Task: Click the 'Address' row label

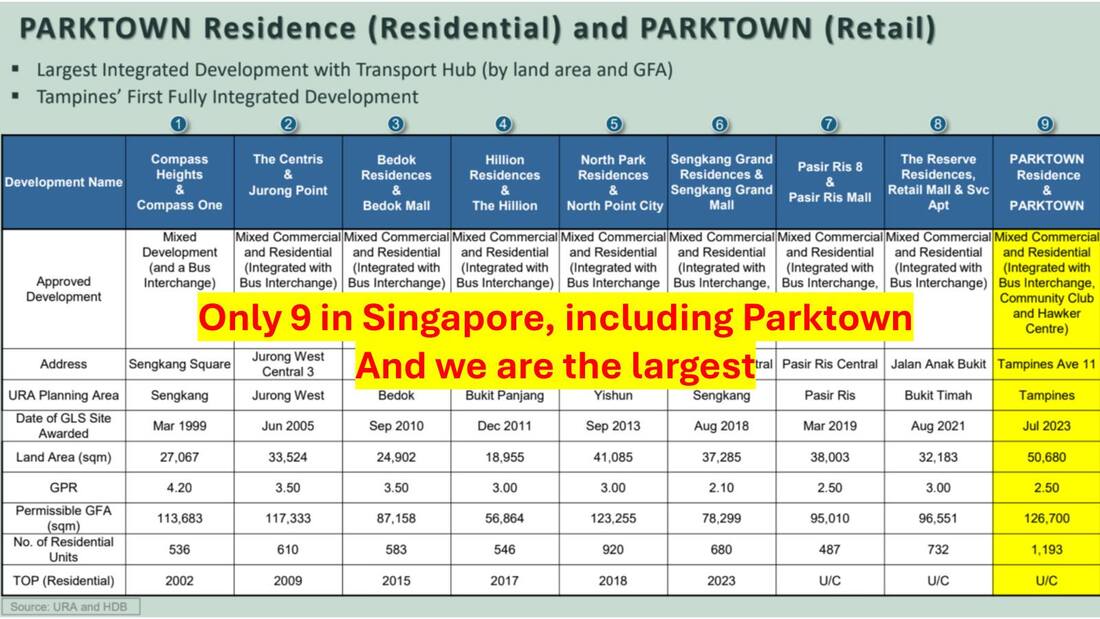Action: coord(63,364)
